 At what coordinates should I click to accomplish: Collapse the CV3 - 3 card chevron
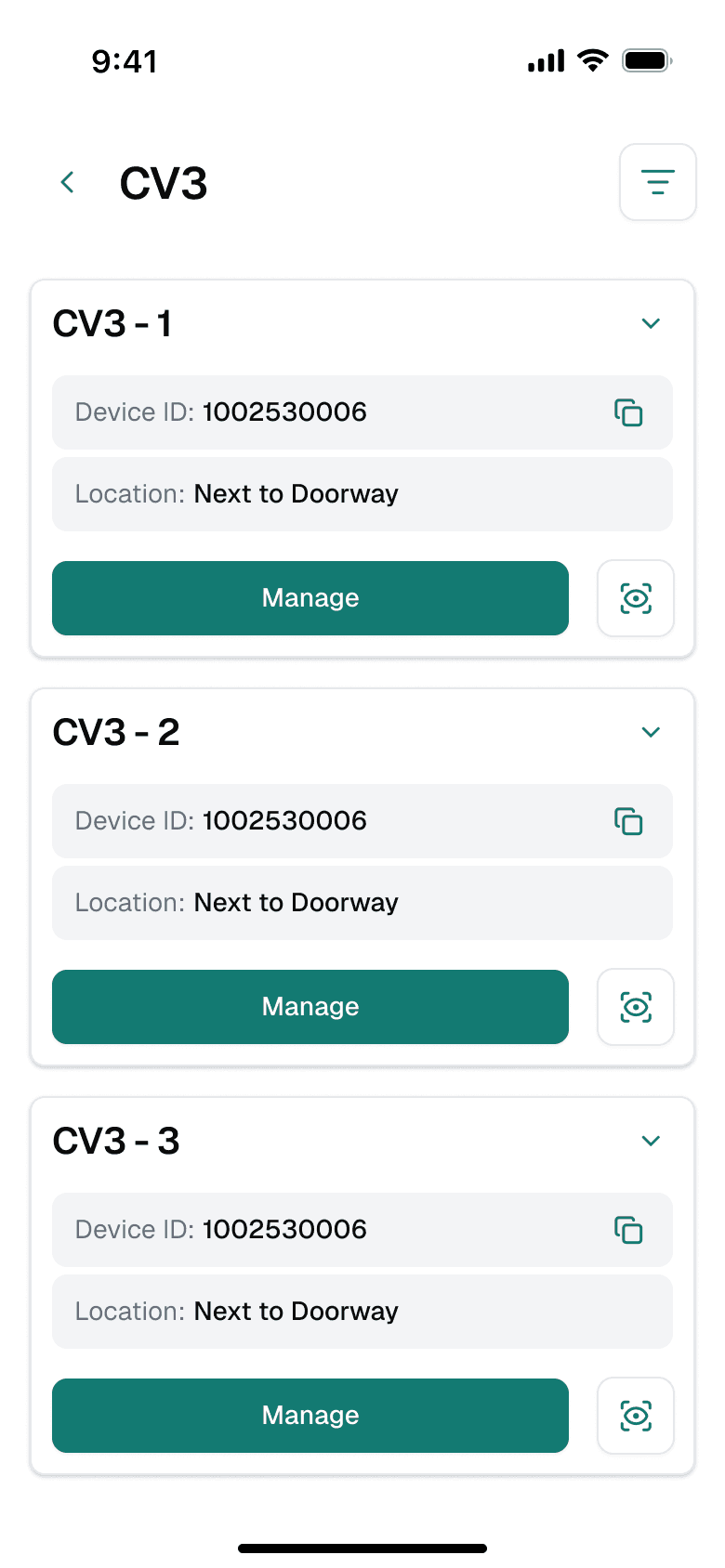tap(651, 1141)
